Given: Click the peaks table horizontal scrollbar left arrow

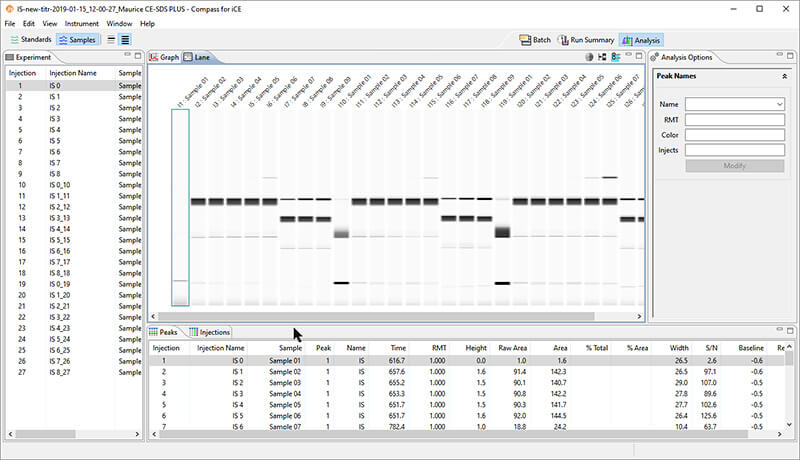Looking at the screenshot, I should coord(155,434).
